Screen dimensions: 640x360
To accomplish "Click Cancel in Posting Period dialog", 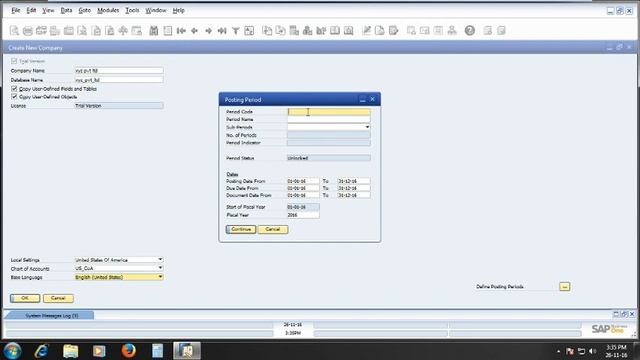I will (273, 229).
